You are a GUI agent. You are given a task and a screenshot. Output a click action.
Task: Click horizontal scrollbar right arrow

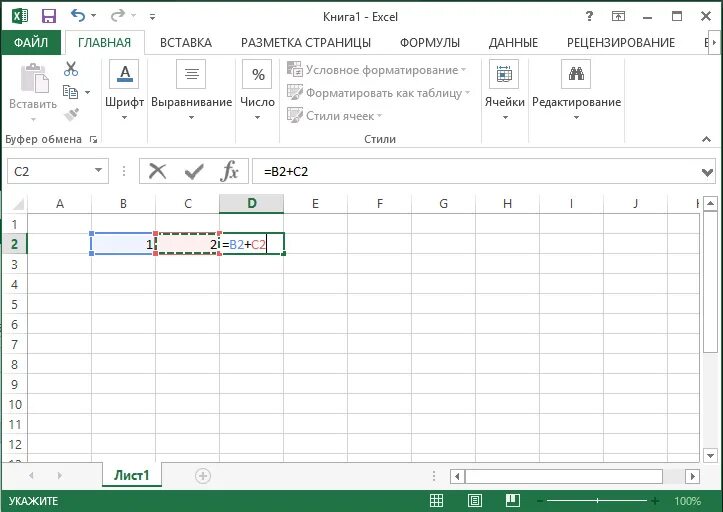point(692,476)
